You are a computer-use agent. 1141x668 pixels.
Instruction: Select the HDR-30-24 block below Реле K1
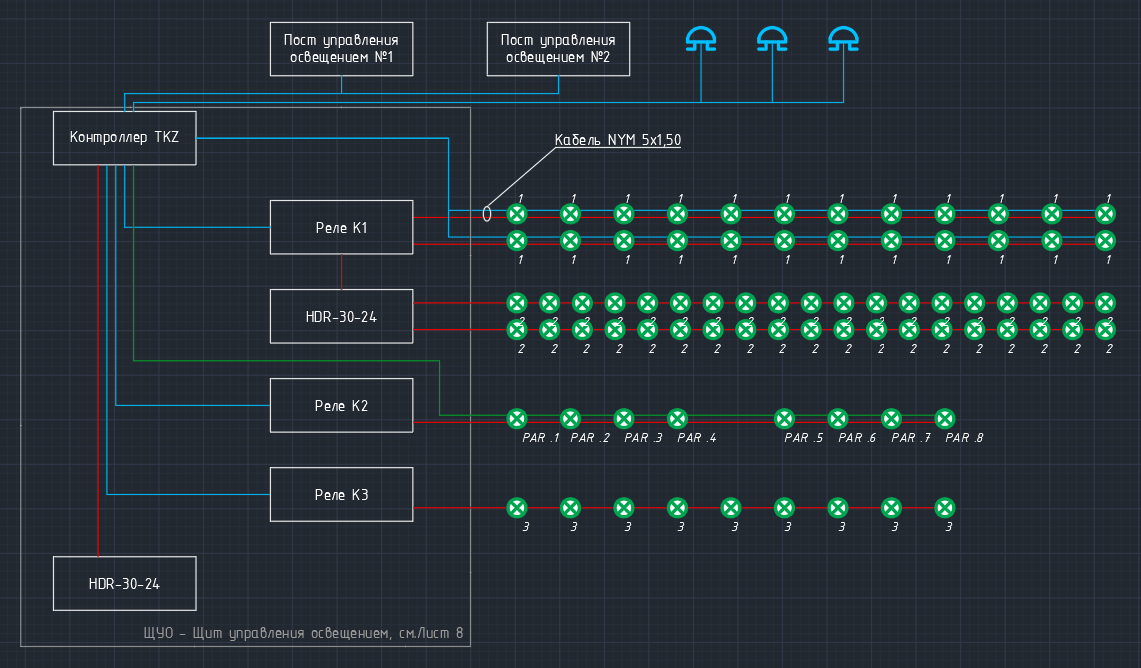pyautogui.click(x=341, y=316)
